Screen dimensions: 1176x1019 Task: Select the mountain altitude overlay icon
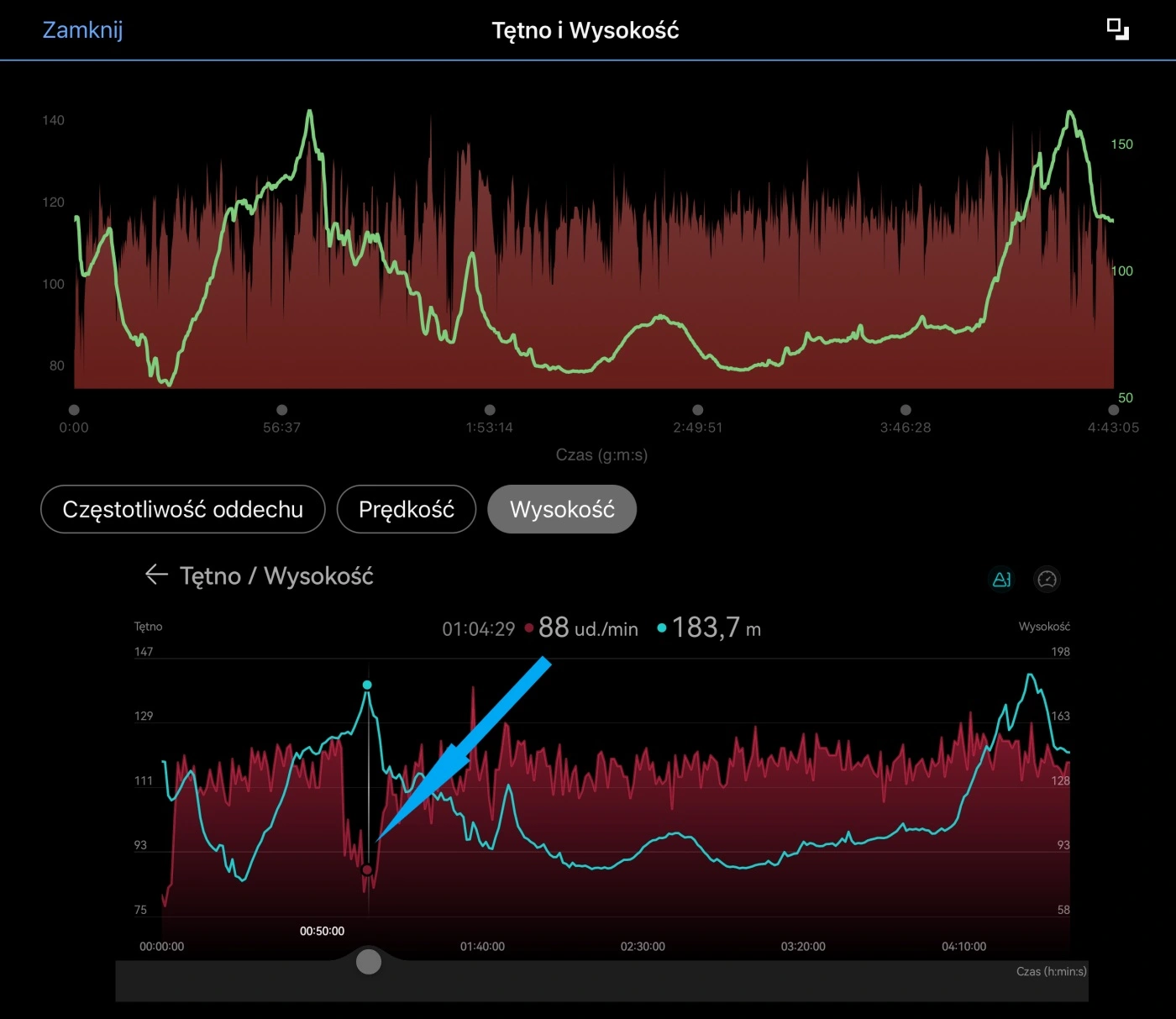(1001, 579)
